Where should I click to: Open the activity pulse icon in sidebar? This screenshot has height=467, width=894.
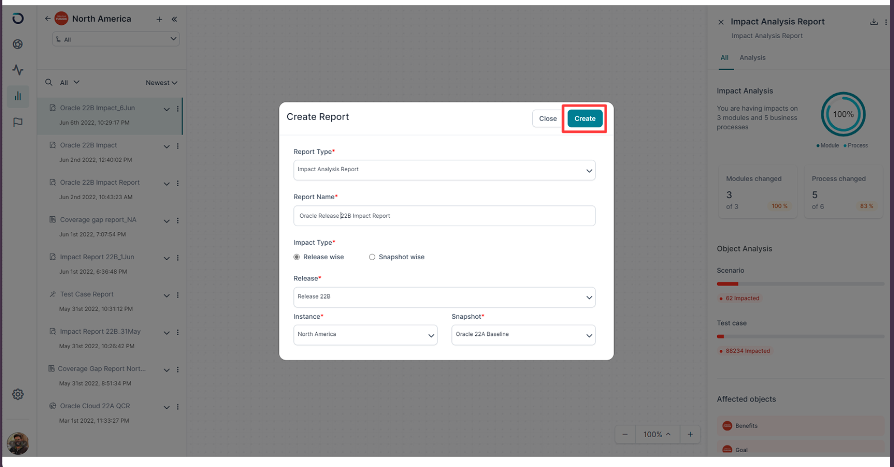point(18,70)
